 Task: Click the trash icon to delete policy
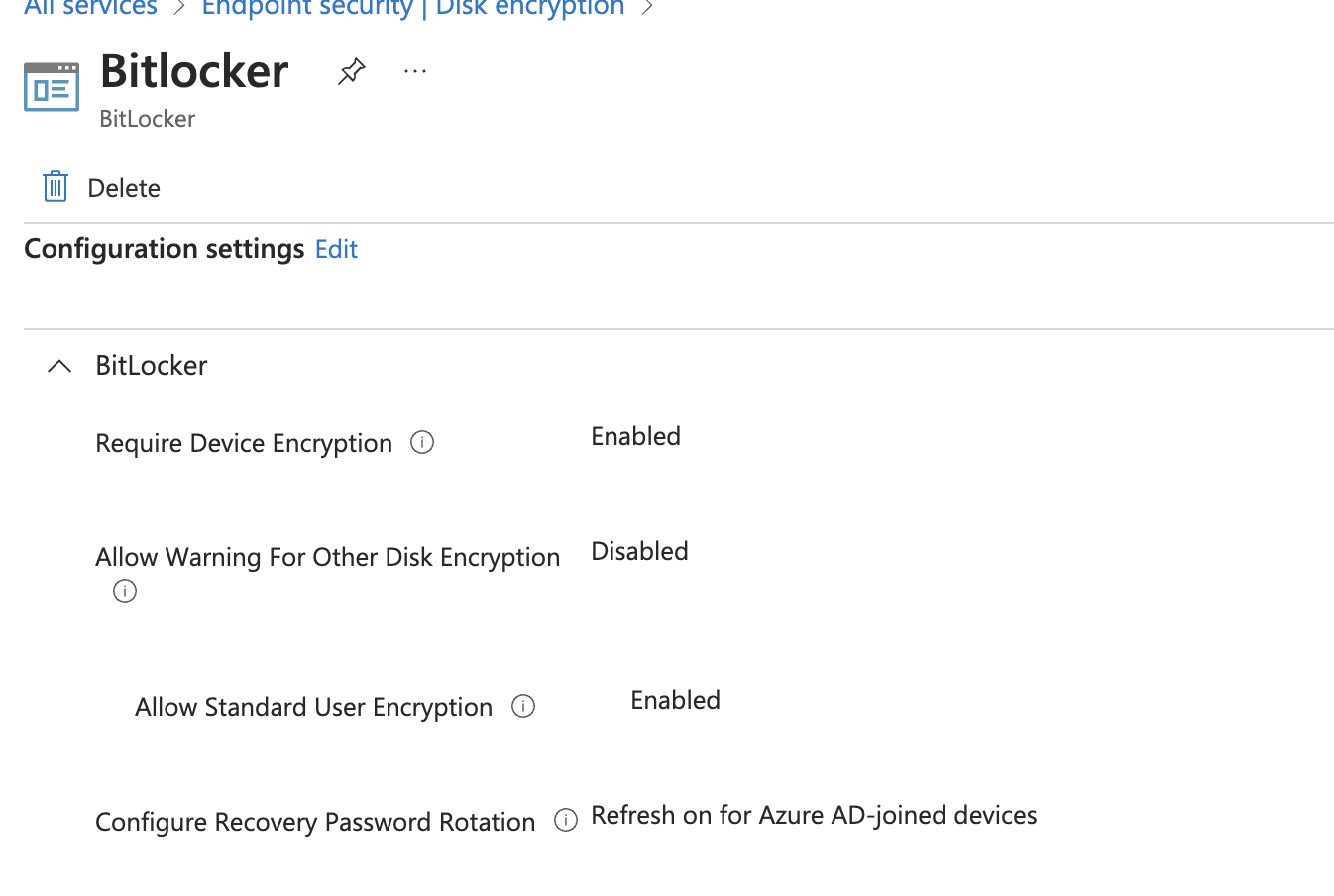click(x=55, y=185)
